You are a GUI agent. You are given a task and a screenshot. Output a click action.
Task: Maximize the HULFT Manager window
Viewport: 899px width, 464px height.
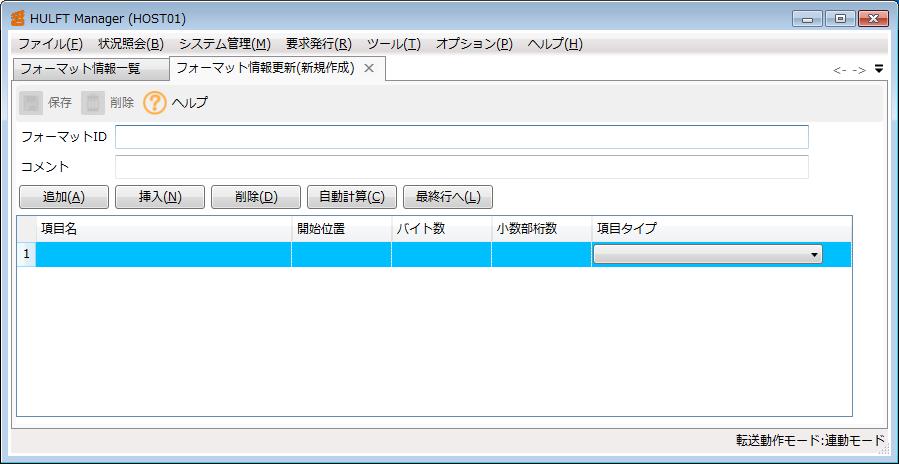pos(841,19)
